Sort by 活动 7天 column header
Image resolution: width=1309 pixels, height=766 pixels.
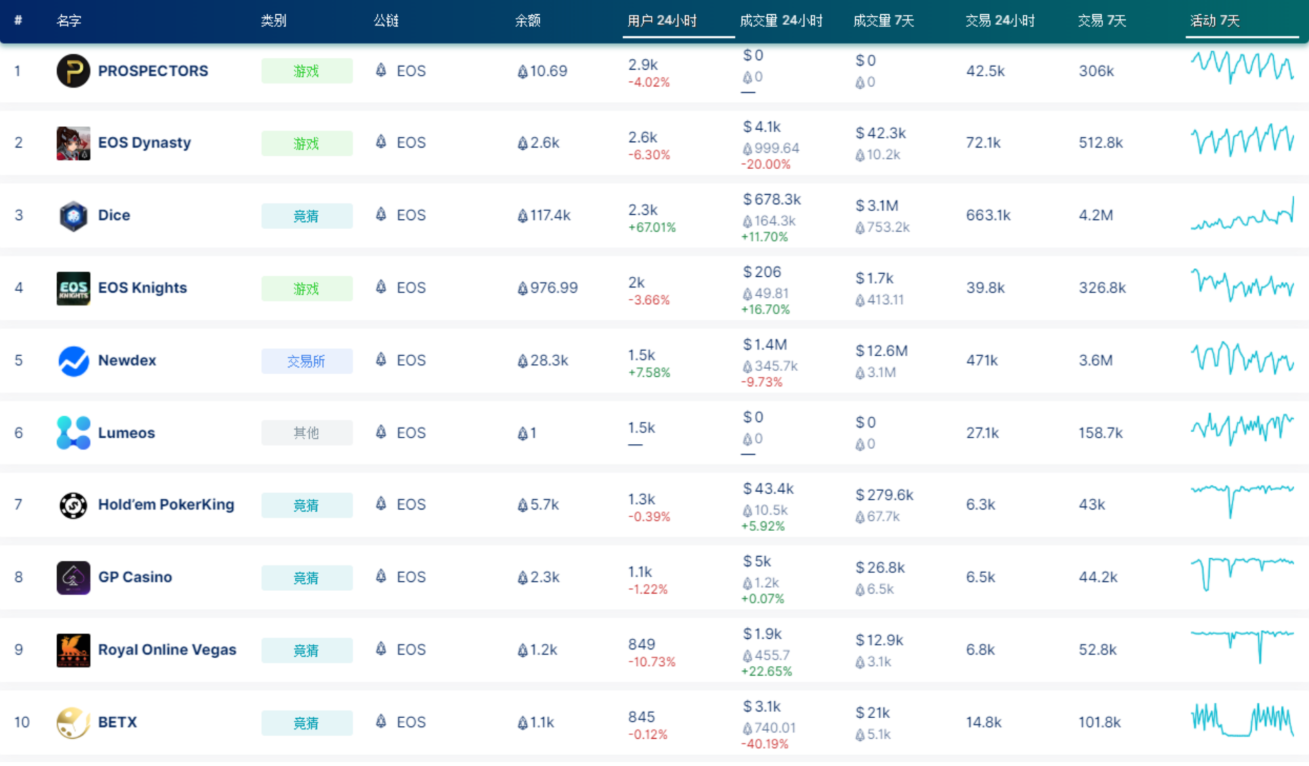pos(1215,21)
